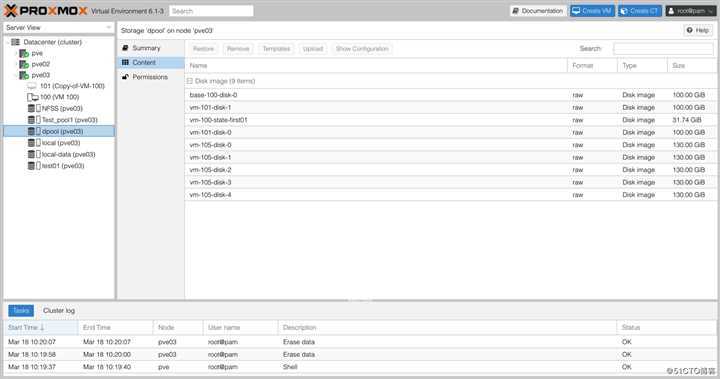
Task: Select test01 (pve03) storage
Action: [63, 166]
